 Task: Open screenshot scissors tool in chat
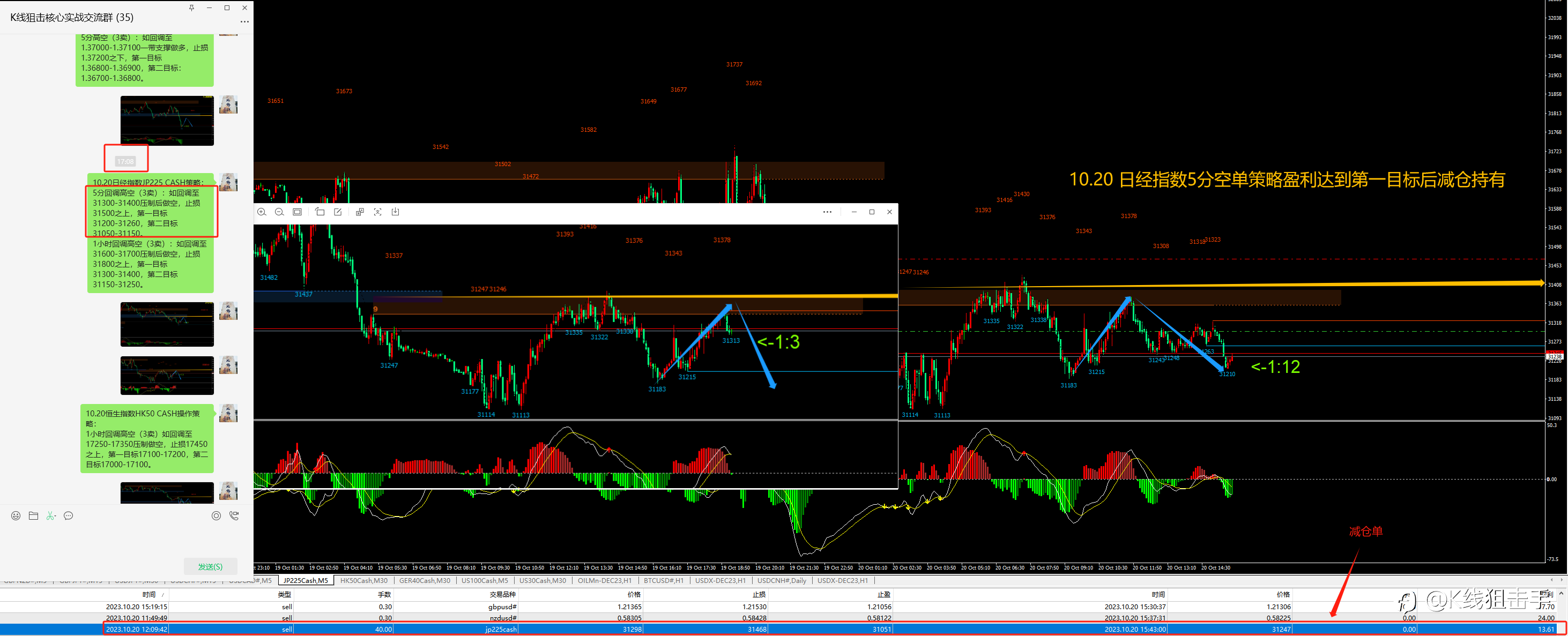click(49, 515)
